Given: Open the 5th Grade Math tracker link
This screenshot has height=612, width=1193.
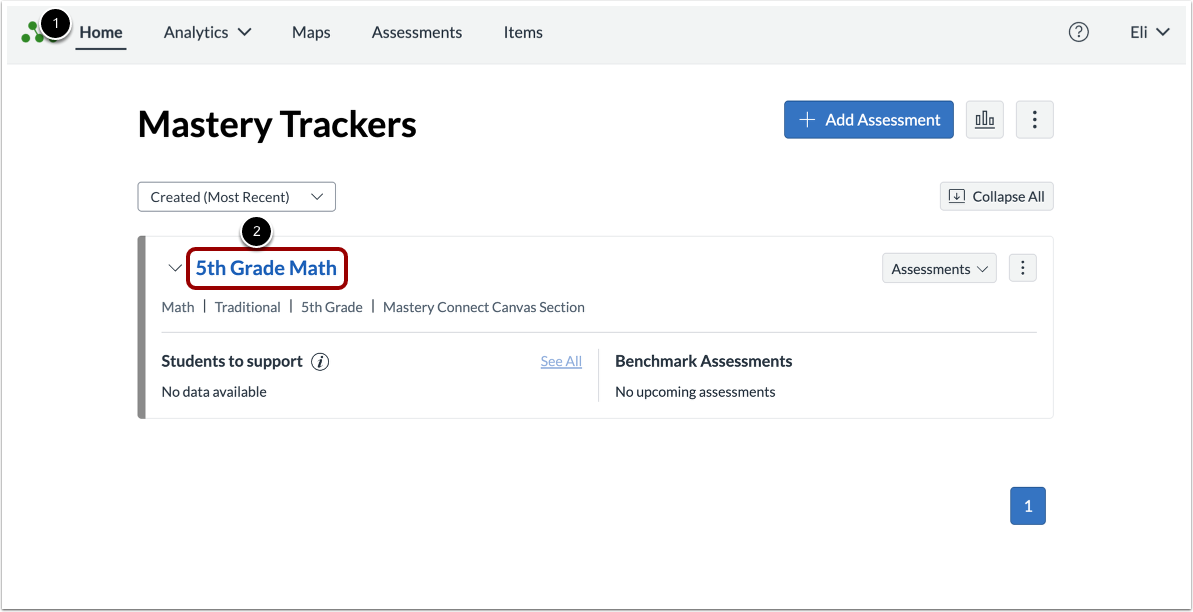Looking at the screenshot, I should coord(266,268).
